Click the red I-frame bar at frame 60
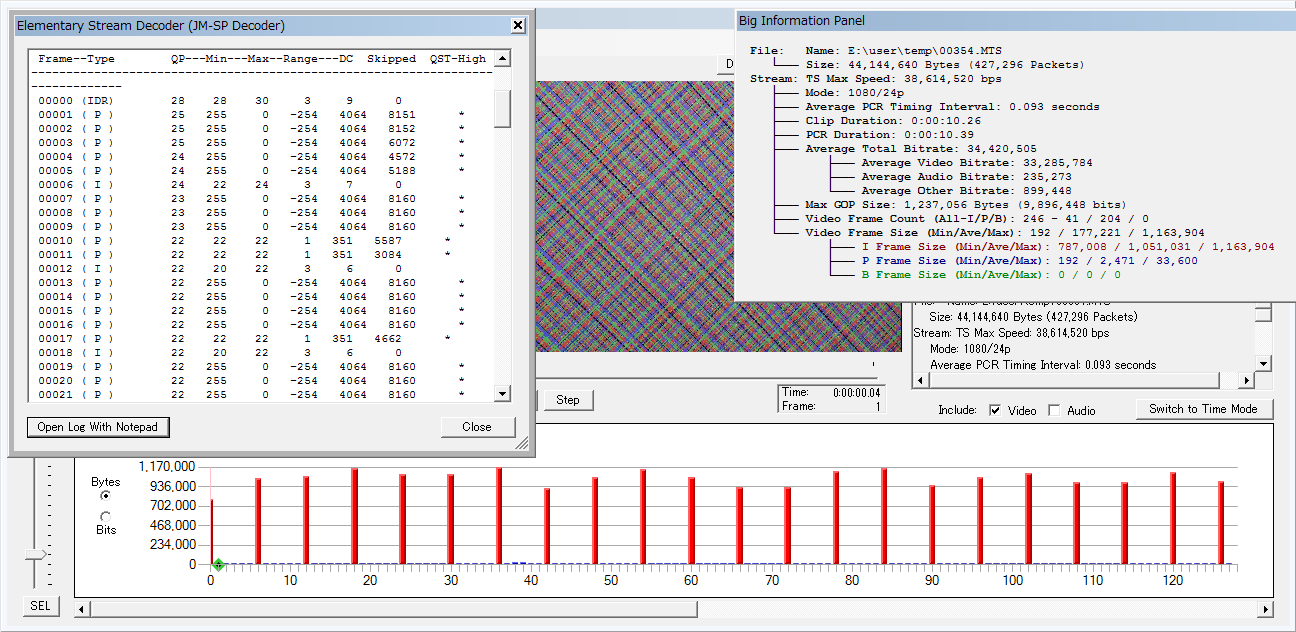 (691, 520)
